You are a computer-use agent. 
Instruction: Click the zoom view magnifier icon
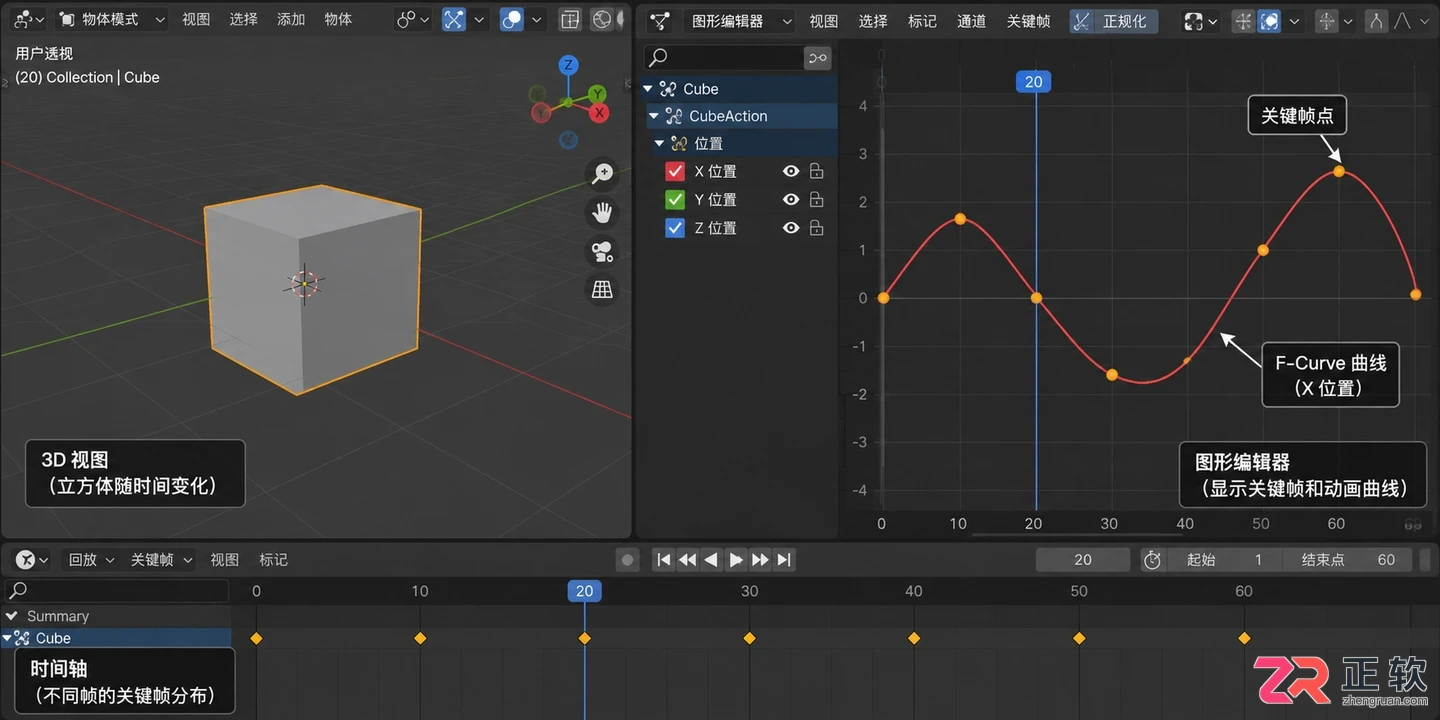602,174
